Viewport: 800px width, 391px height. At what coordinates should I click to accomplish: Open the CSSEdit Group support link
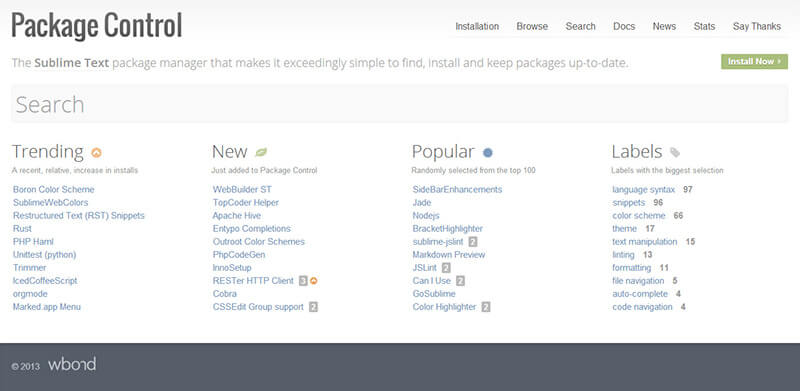258,307
